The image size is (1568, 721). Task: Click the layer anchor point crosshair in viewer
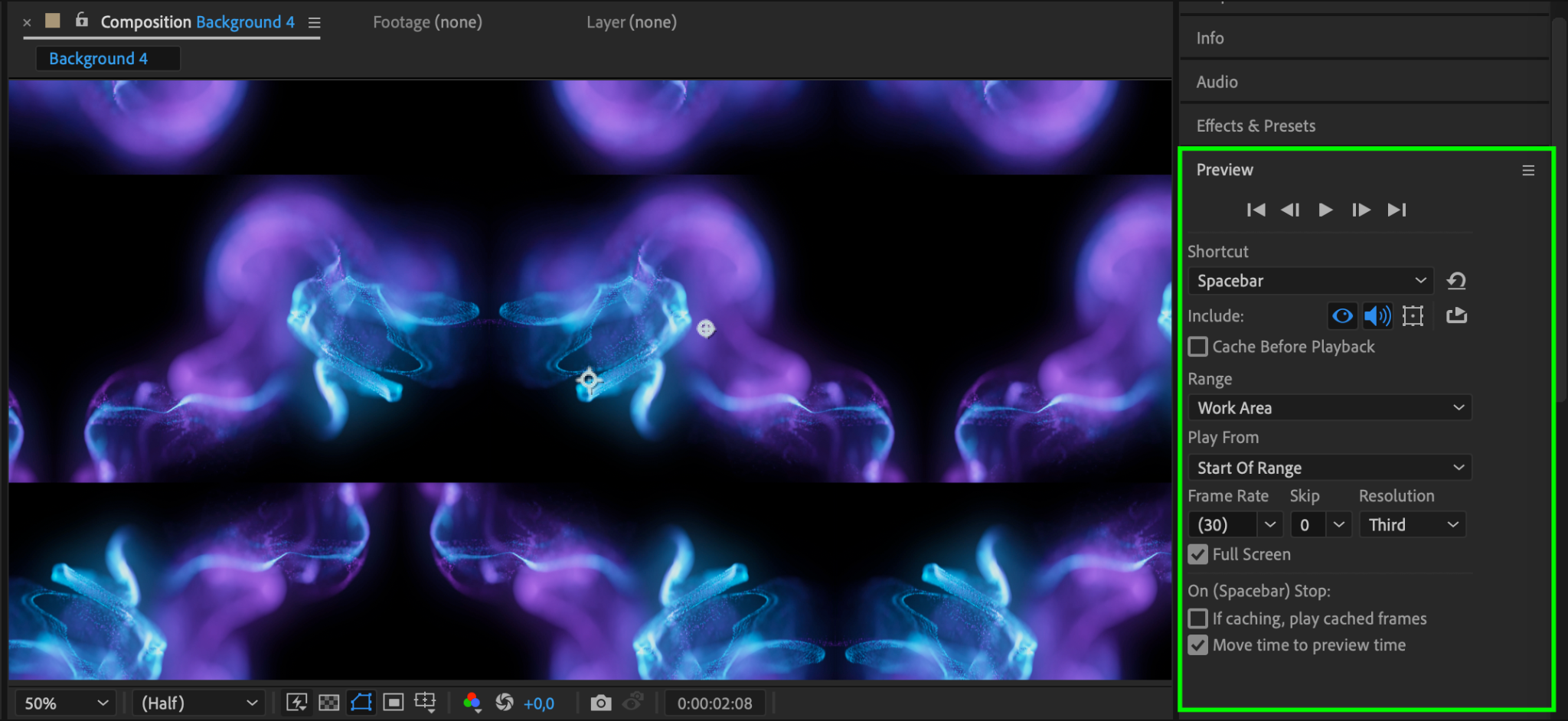click(589, 380)
